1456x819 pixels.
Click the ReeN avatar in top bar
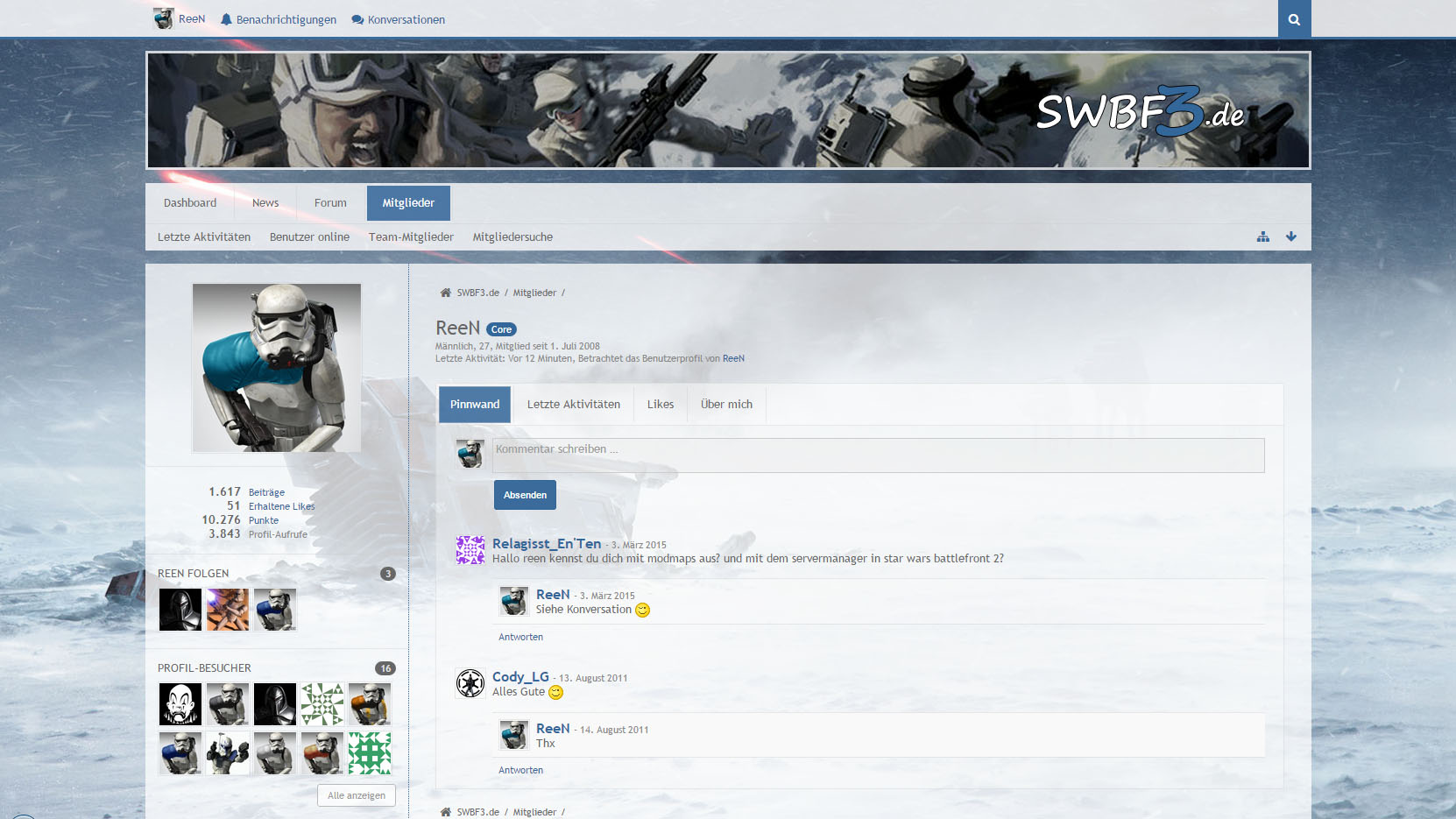tap(163, 18)
